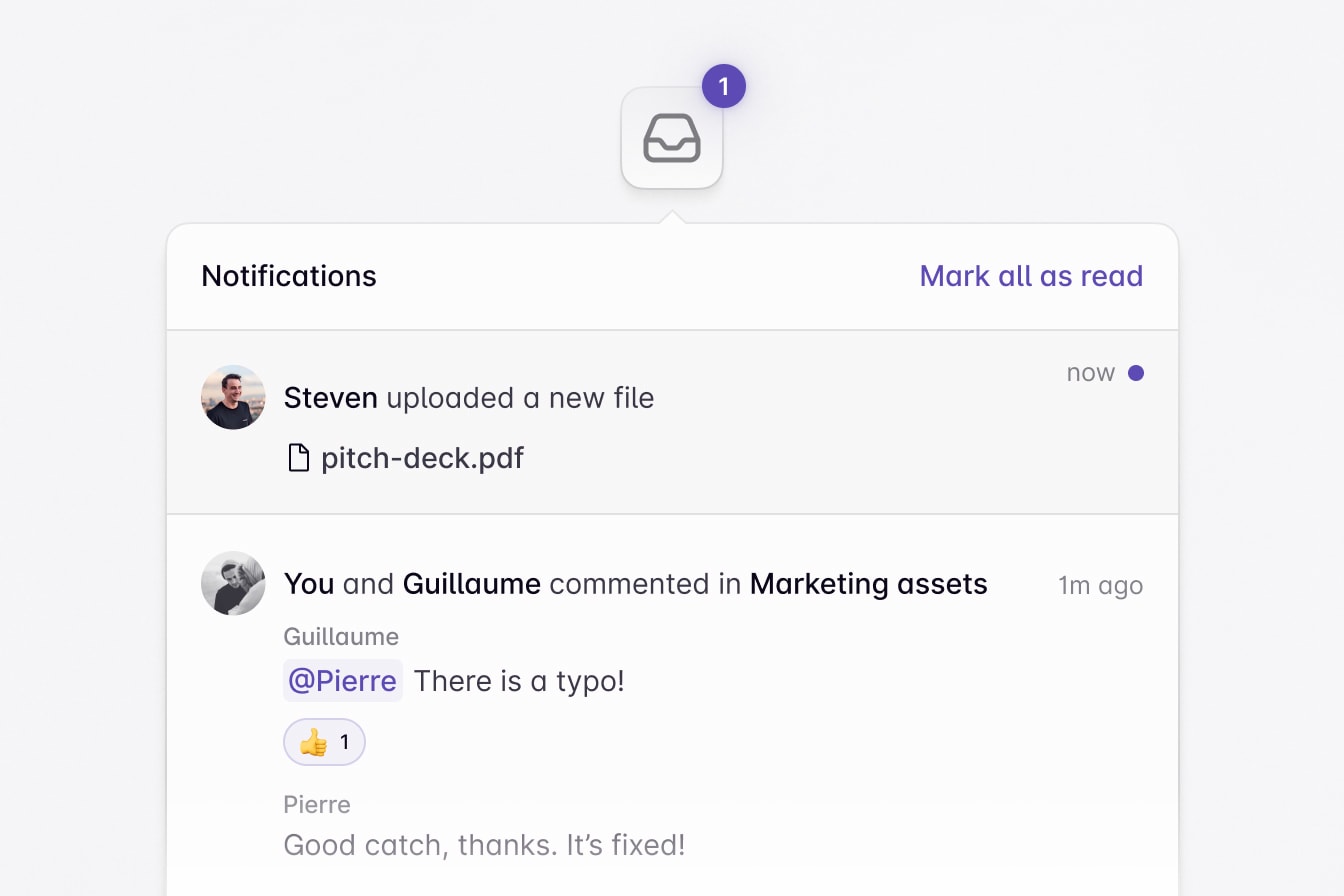This screenshot has height=896, width=1344.
Task: Click the Notifications panel header
Action: 289,276
